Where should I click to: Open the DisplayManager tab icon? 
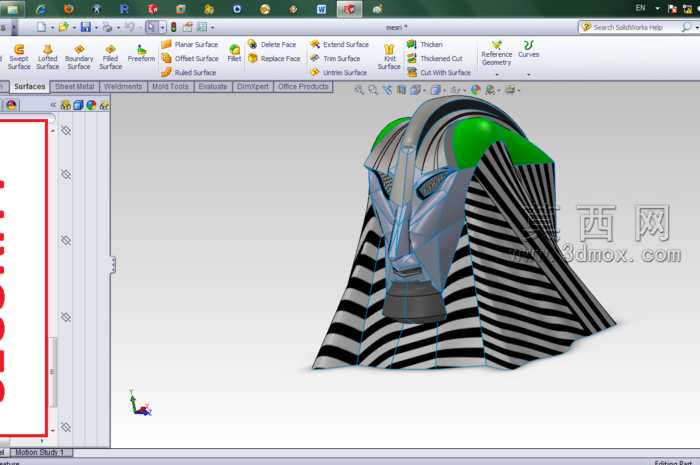coord(11,105)
